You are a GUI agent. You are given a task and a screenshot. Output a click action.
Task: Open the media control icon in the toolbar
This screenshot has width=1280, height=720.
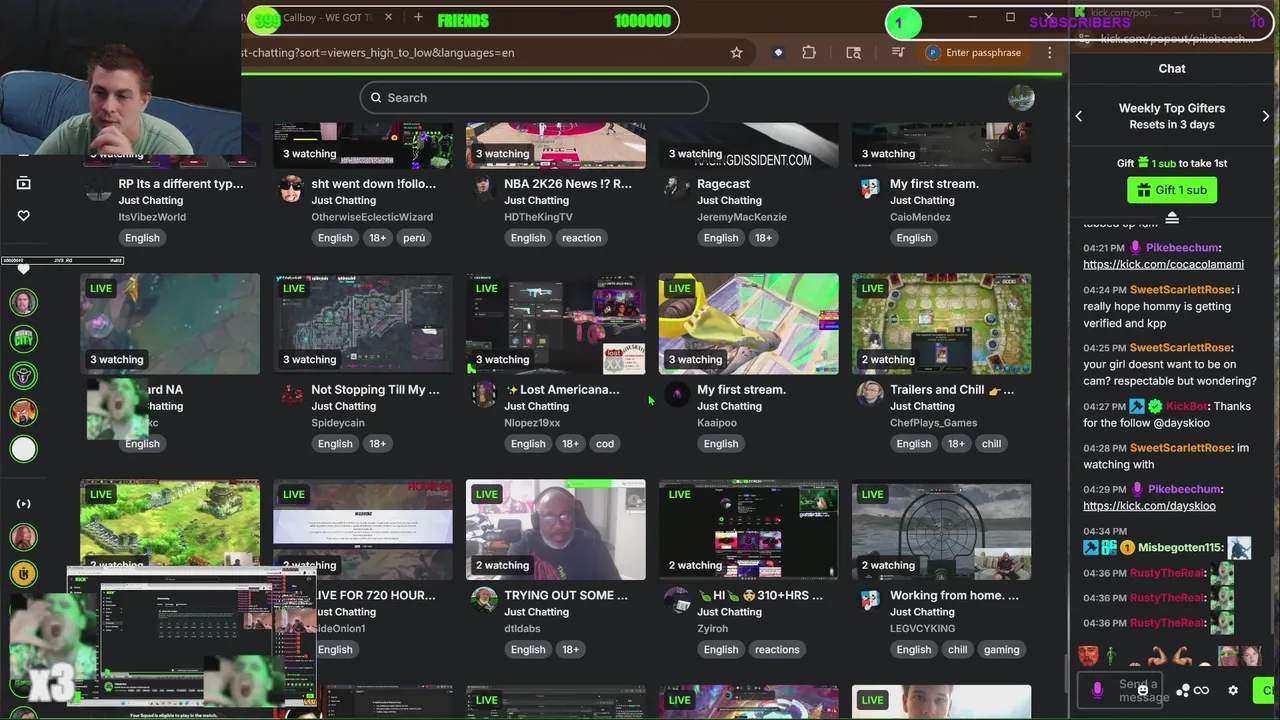pos(898,53)
